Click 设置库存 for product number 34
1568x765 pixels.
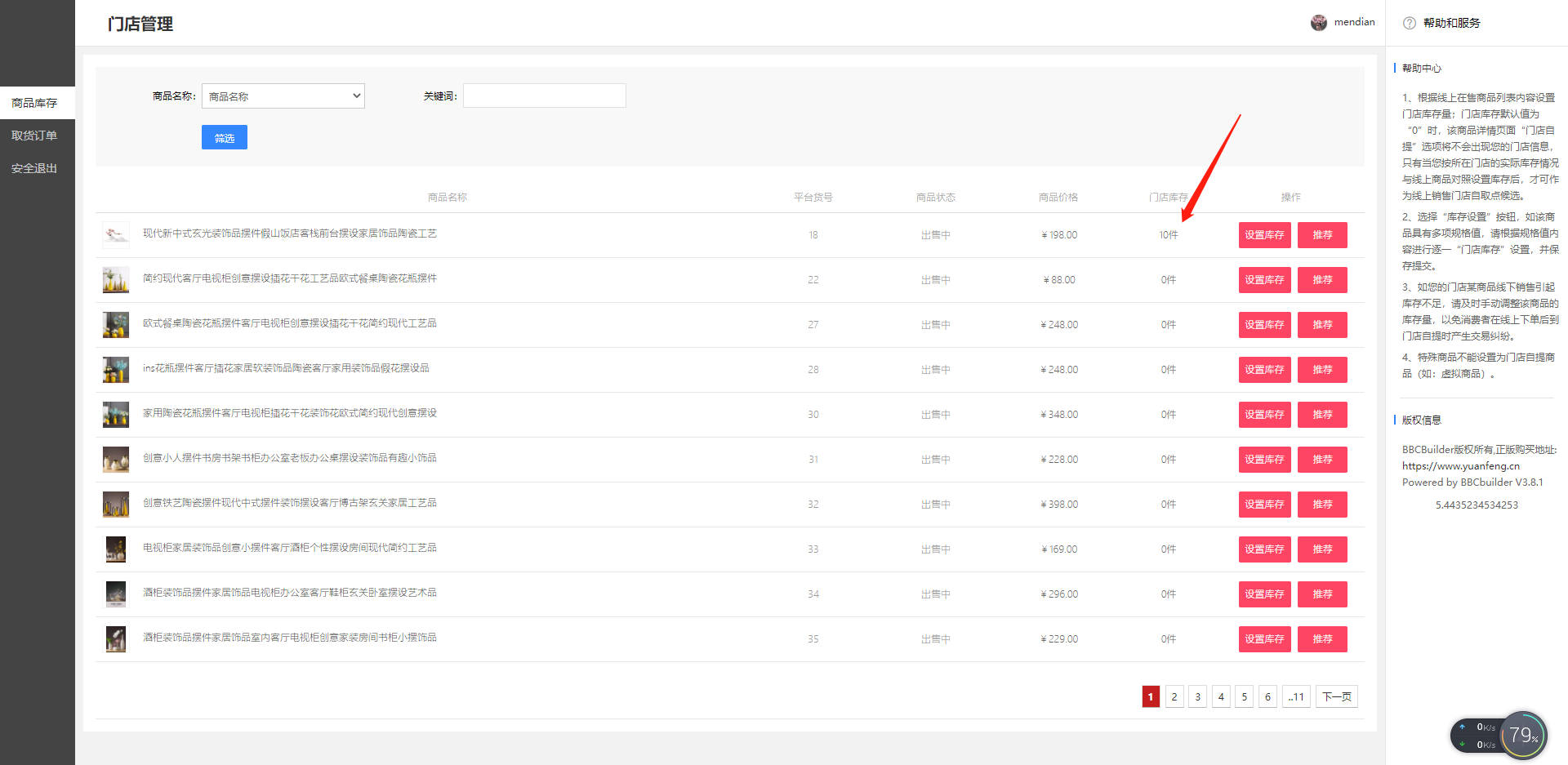tap(1265, 594)
